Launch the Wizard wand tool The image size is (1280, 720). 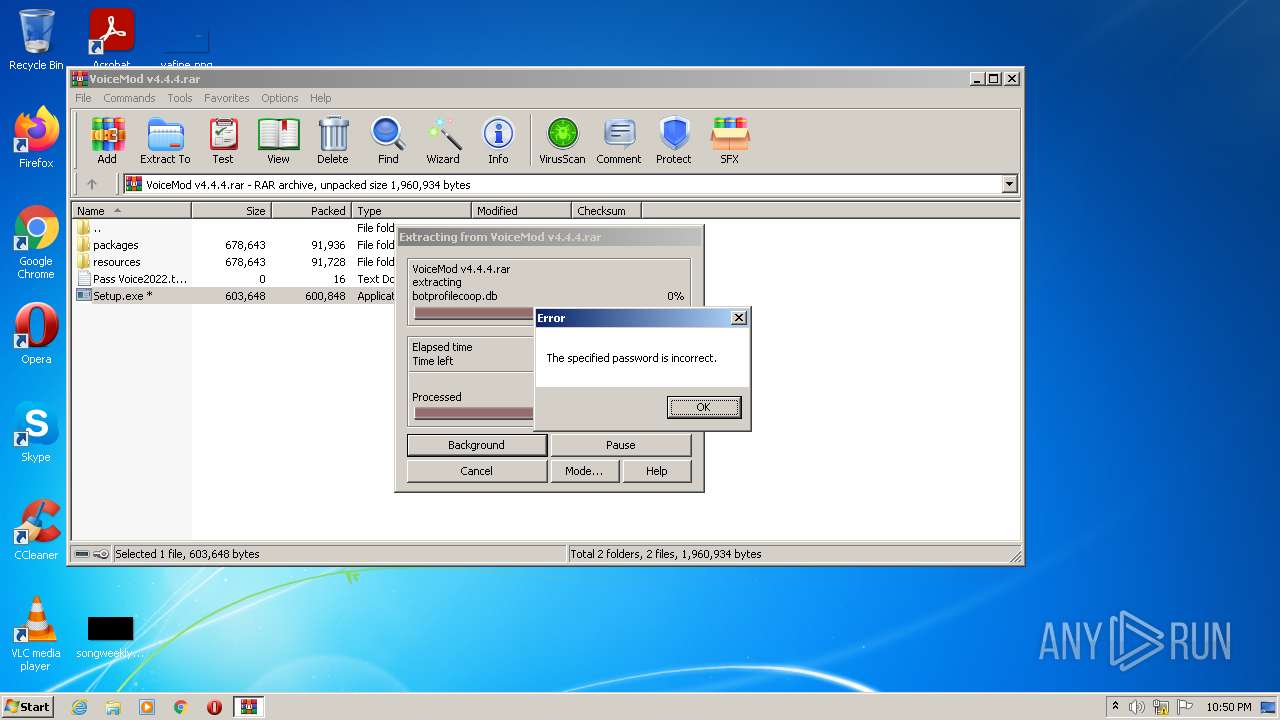pyautogui.click(x=443, y=140)
